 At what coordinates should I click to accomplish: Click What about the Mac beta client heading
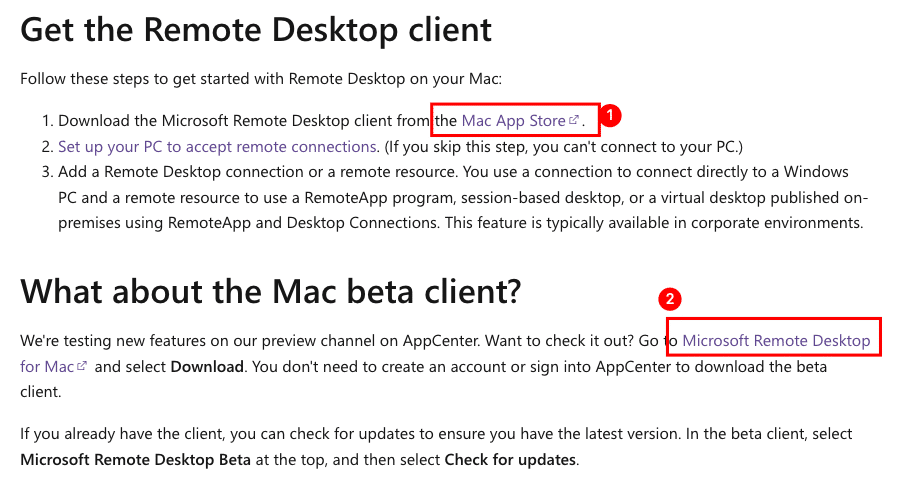(x=270, y=291)
